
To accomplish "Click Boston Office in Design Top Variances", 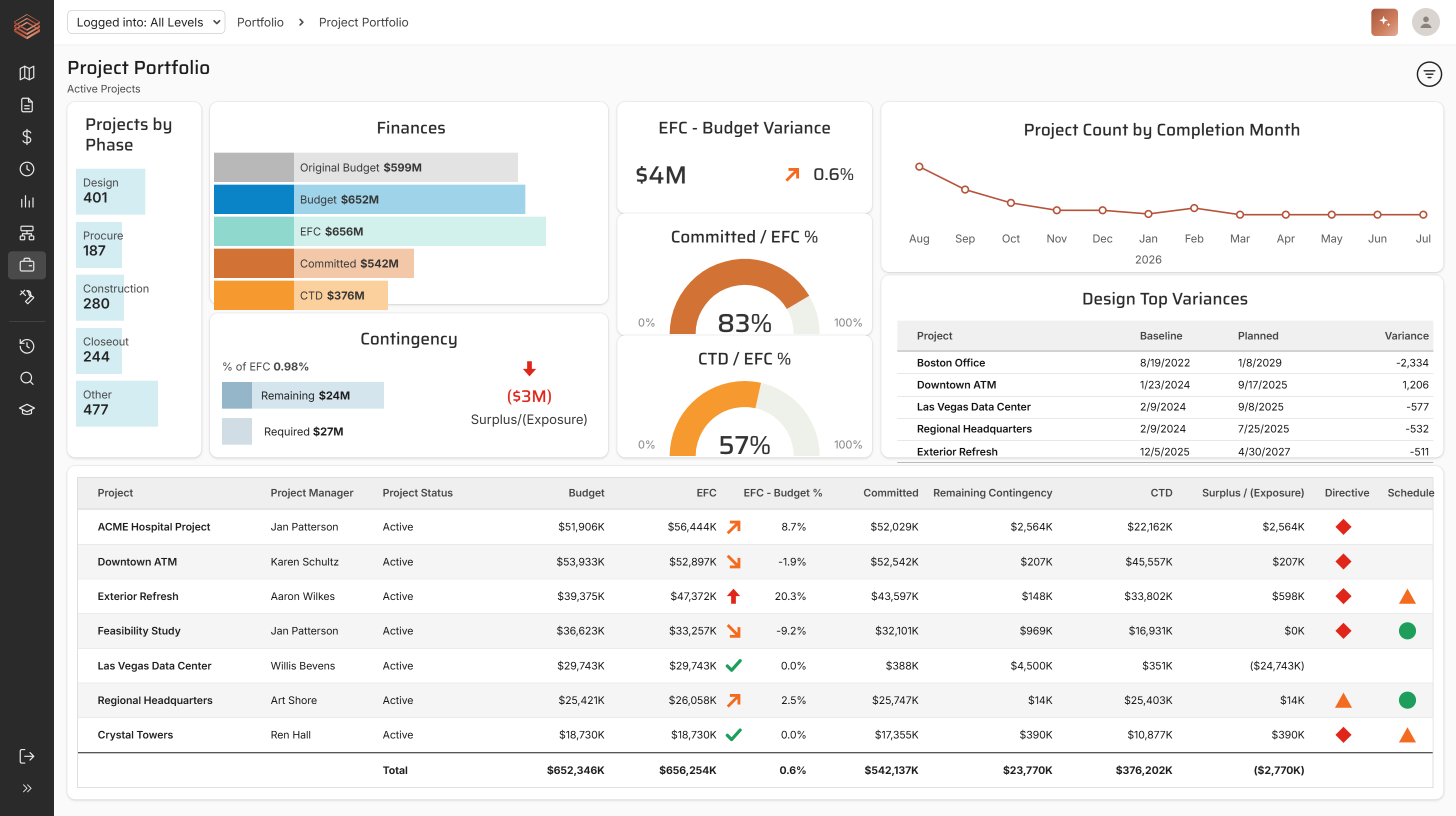I will pyautogui.click(x=950, y=363).
